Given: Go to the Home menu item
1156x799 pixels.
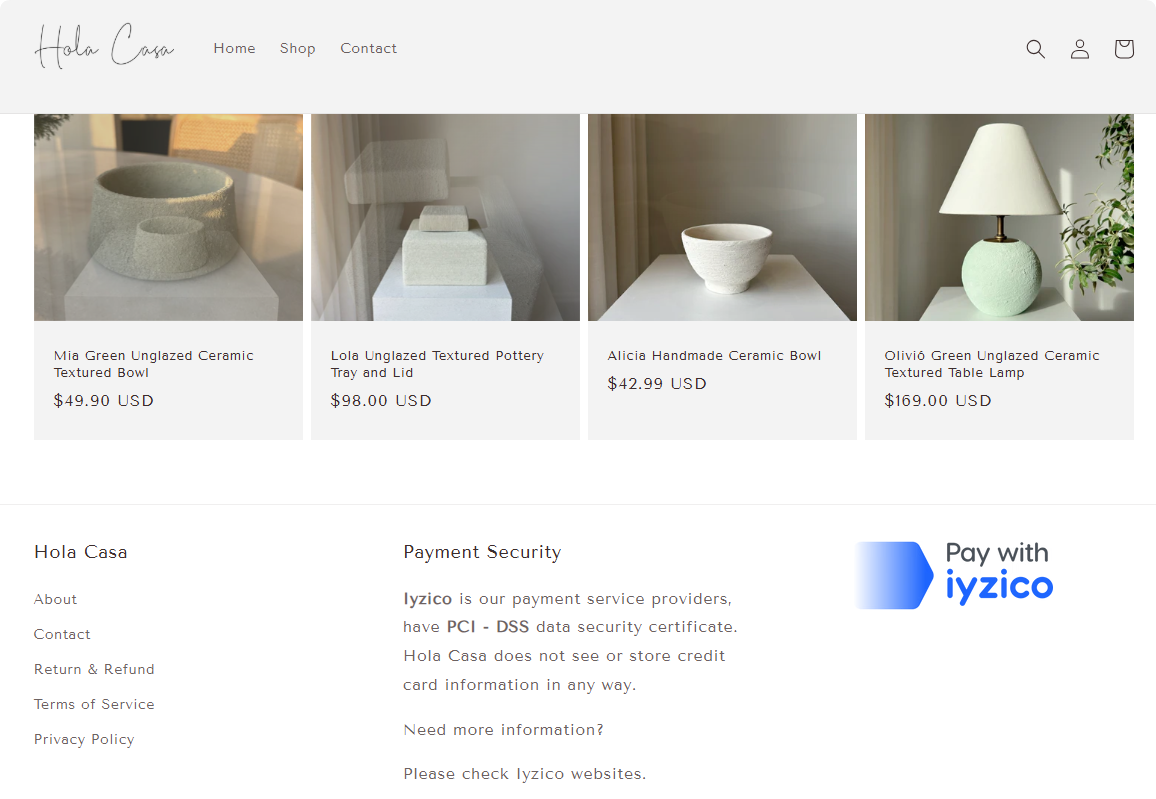Looking at the screenshot, I should click(x=234, y=48).
